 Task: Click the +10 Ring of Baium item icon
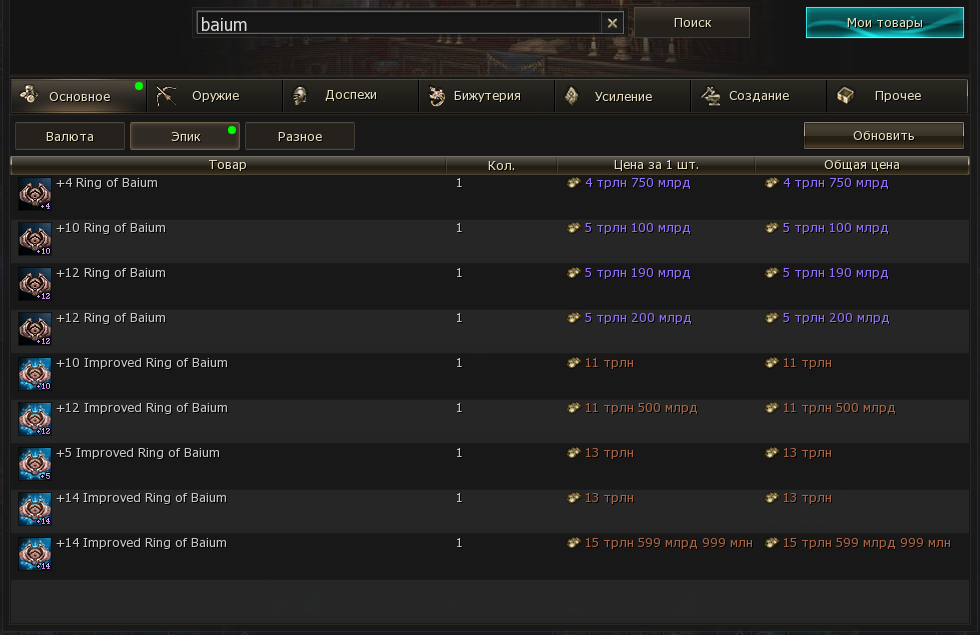tap(35, 239)
